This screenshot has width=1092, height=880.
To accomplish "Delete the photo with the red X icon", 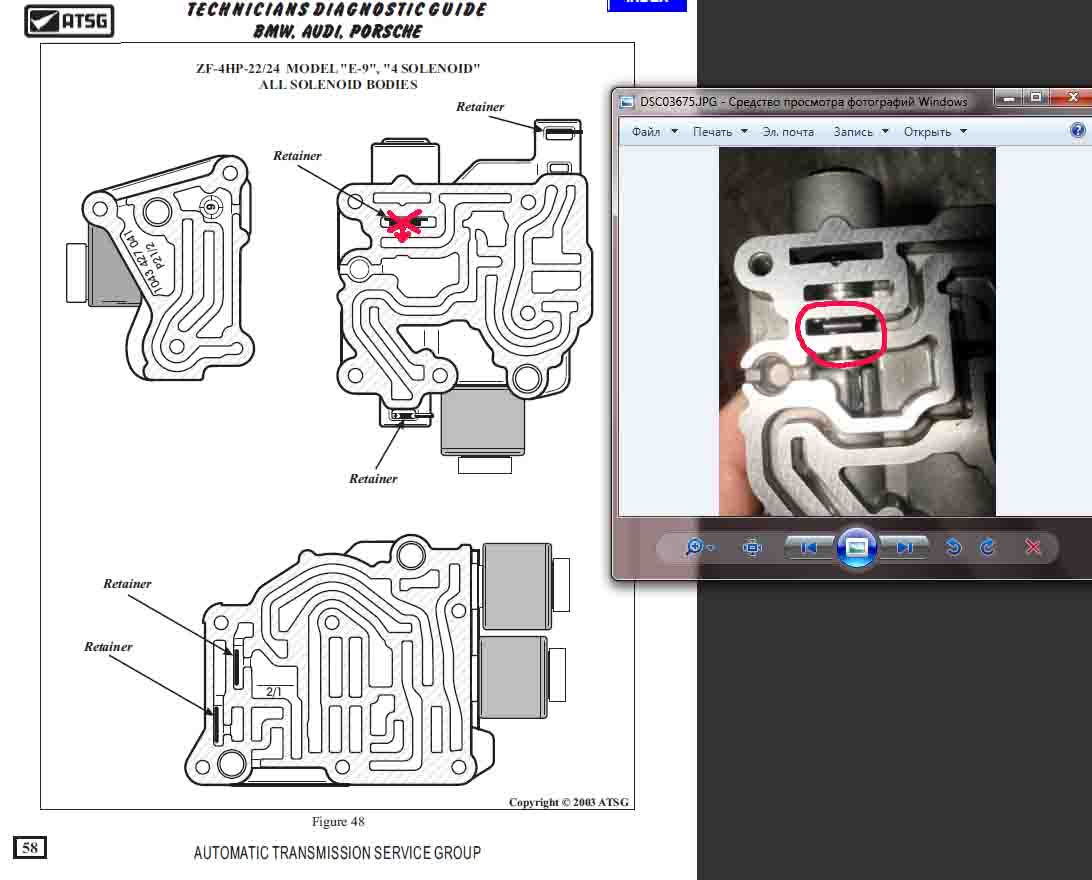I will (x=1034, y=547).
